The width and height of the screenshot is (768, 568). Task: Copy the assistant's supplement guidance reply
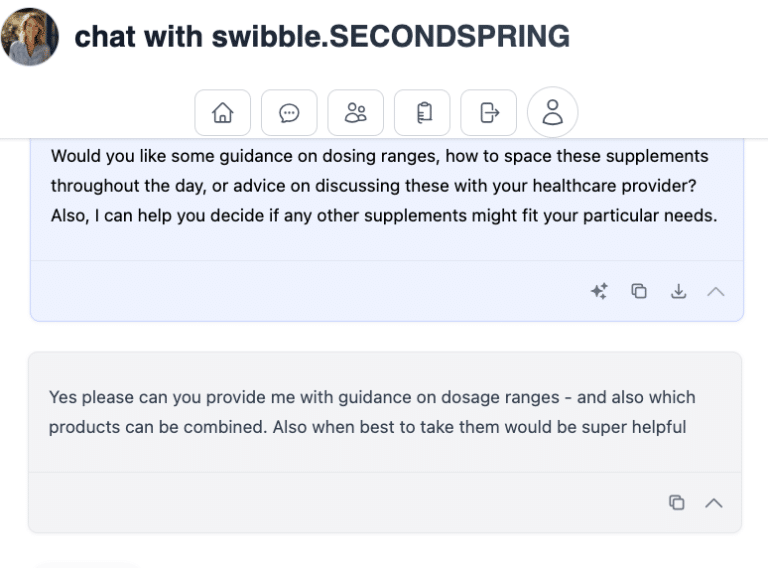(639, 291)
